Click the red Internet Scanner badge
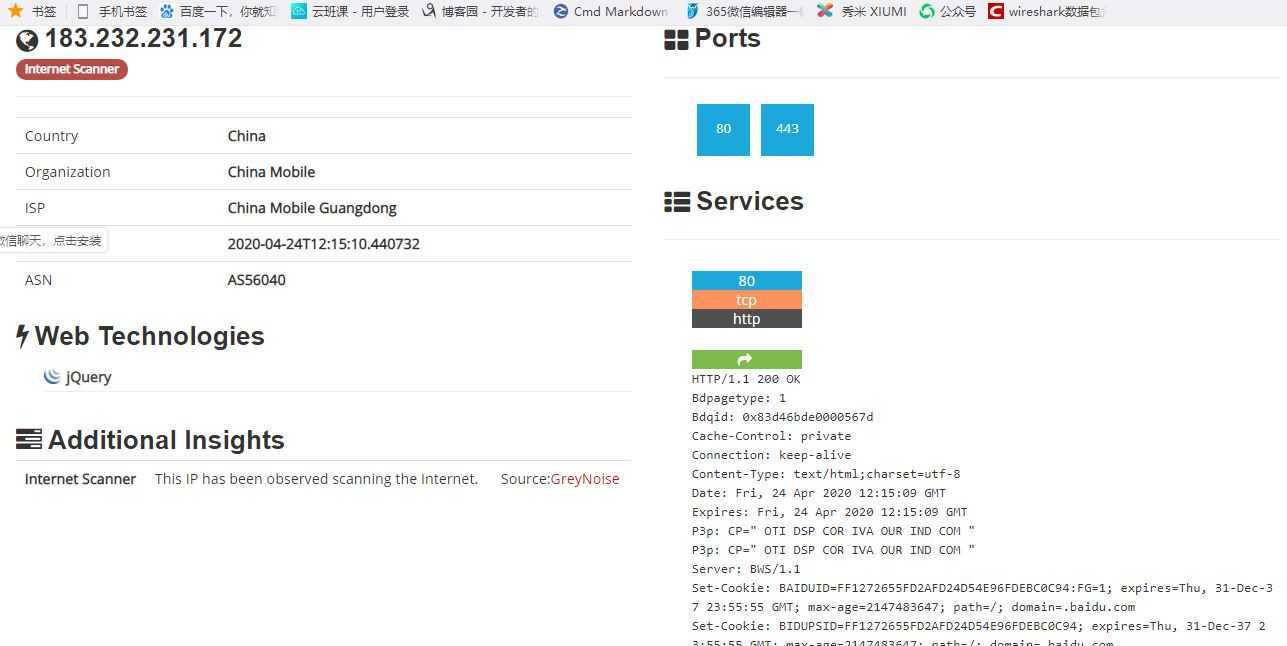The height and width of the screenshot is (646, 1287). 72,69
